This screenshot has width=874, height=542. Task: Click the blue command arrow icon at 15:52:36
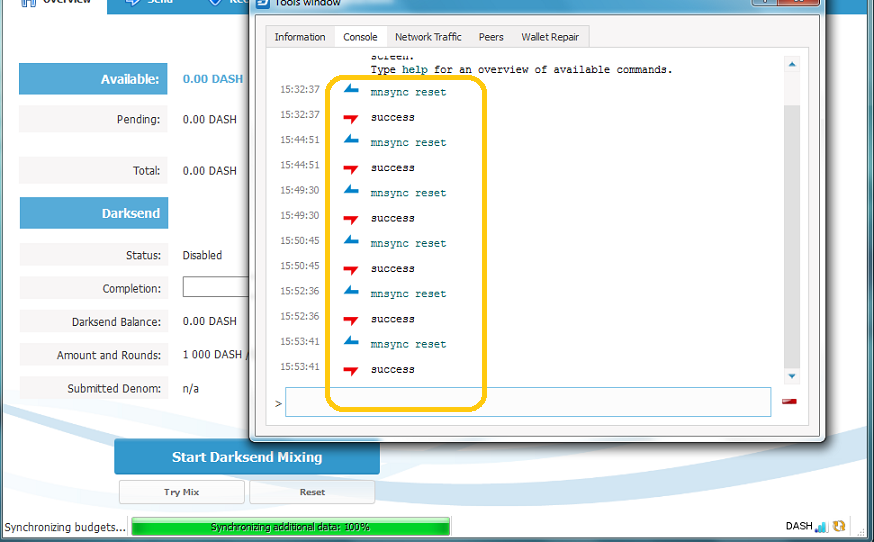(x=351, y=290)
